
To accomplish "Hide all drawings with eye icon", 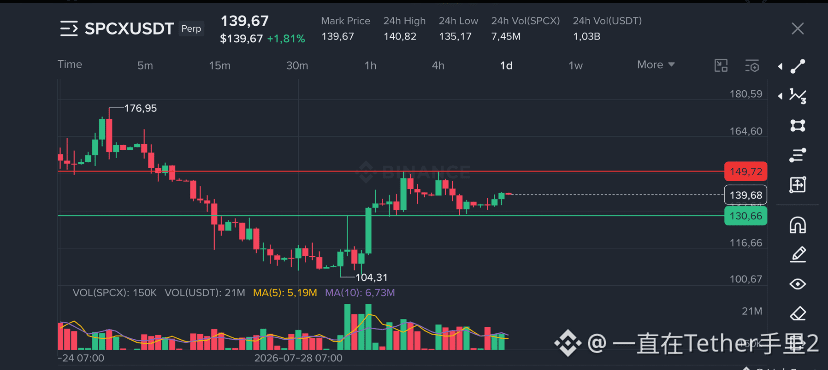I will 797,284.
